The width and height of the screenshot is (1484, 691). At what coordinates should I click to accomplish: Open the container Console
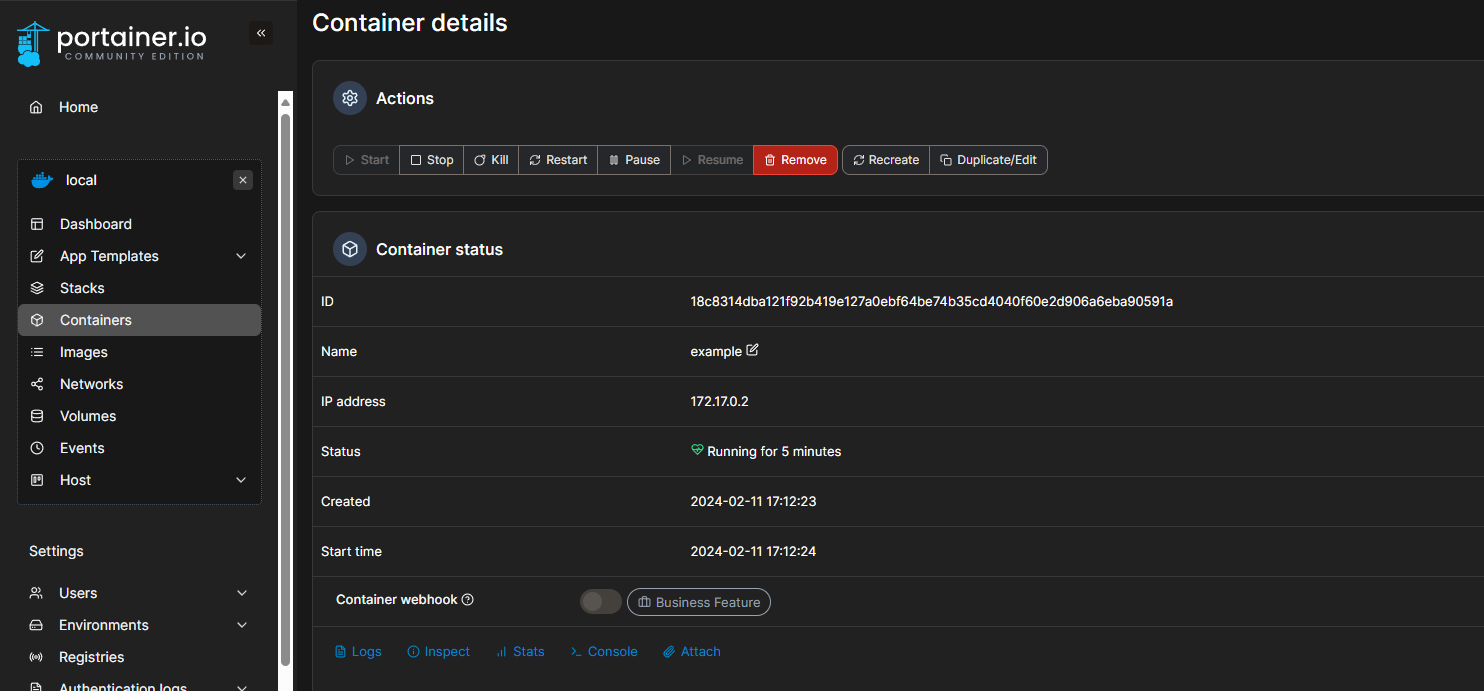[604, 651]
